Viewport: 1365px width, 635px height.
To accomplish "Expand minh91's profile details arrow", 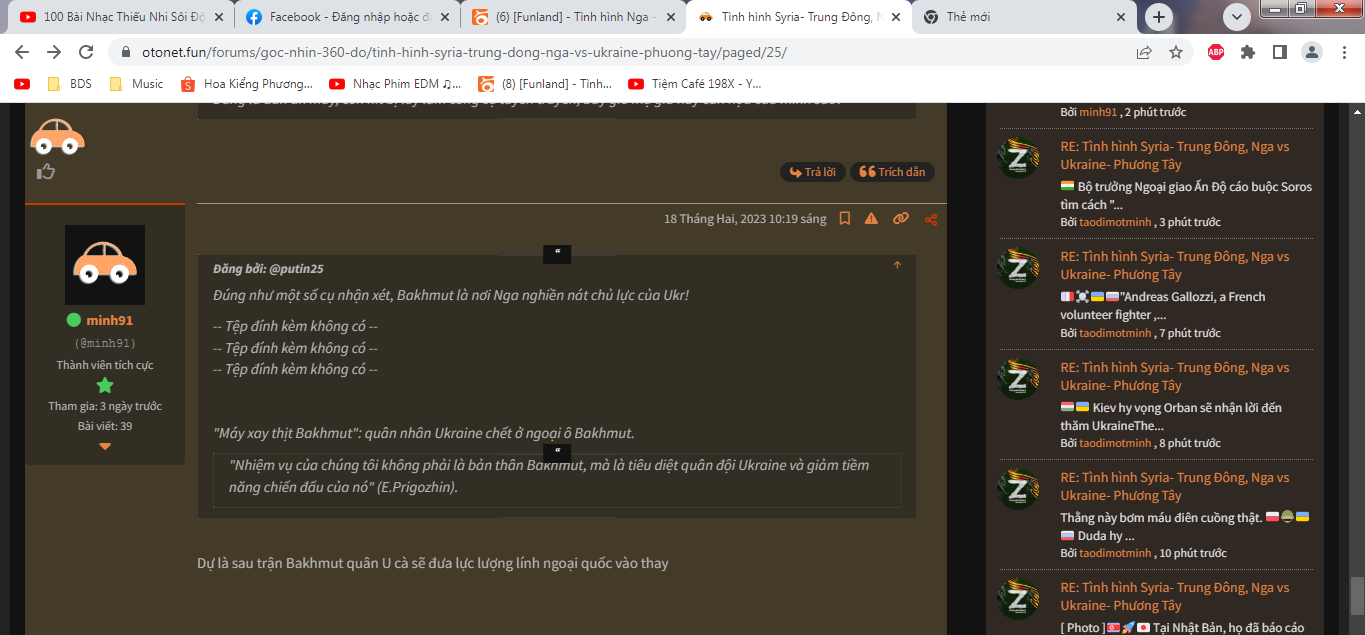I will (105, 446).
